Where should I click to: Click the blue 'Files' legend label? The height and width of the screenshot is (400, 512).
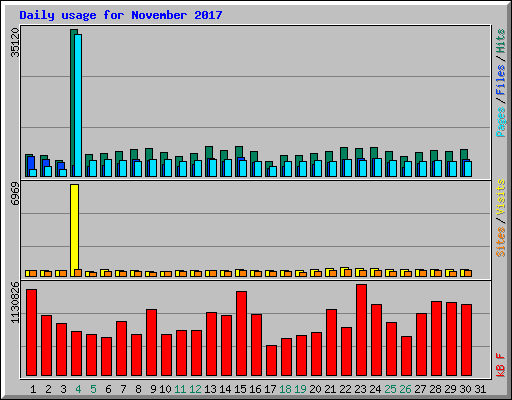click(x=500, y=80)
